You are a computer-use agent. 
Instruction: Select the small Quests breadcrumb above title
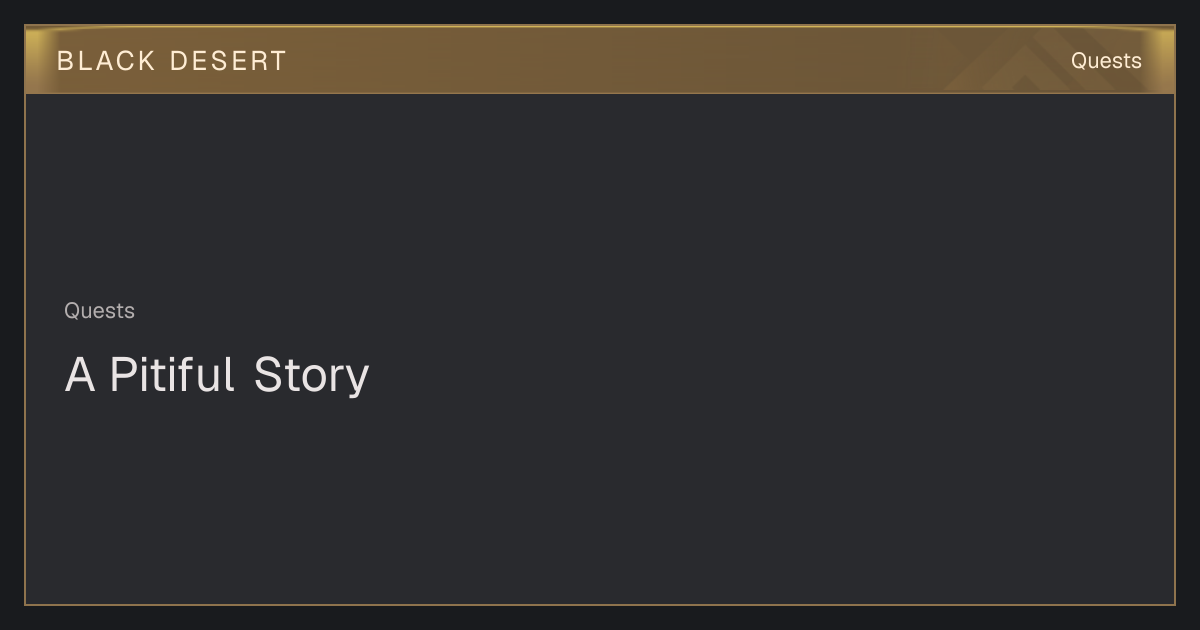[99, 311]
